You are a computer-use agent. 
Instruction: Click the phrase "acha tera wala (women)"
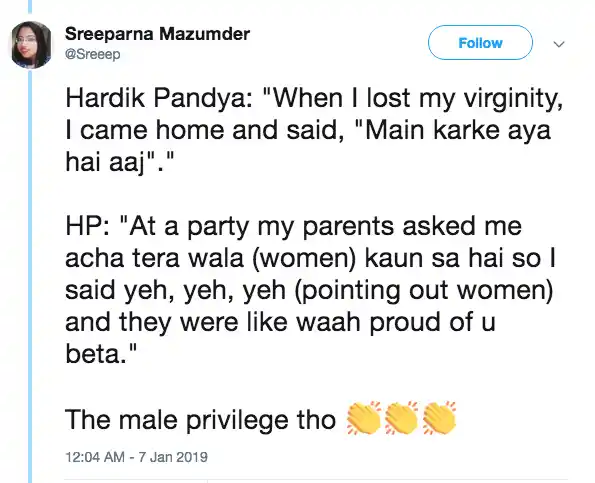pos(211,258)
